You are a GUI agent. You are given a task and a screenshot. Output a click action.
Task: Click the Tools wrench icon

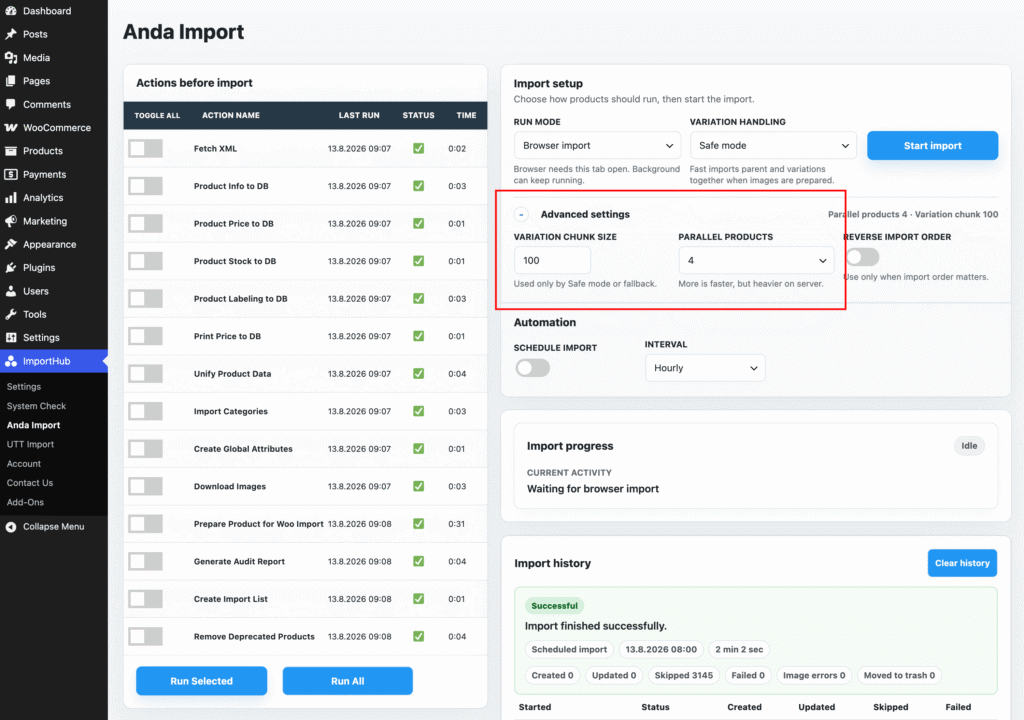click(10, 314)
